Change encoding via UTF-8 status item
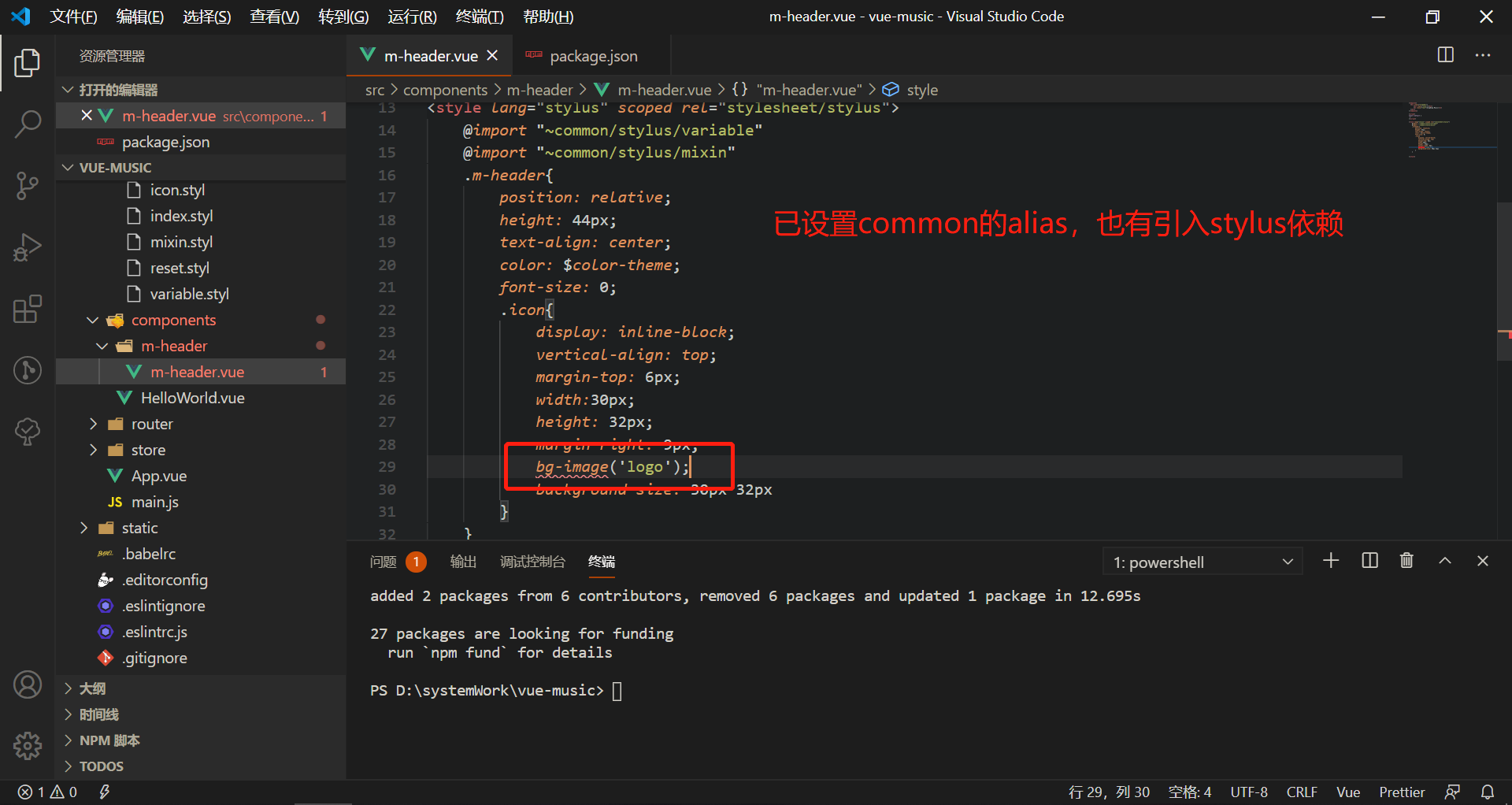 [1249, 792]
